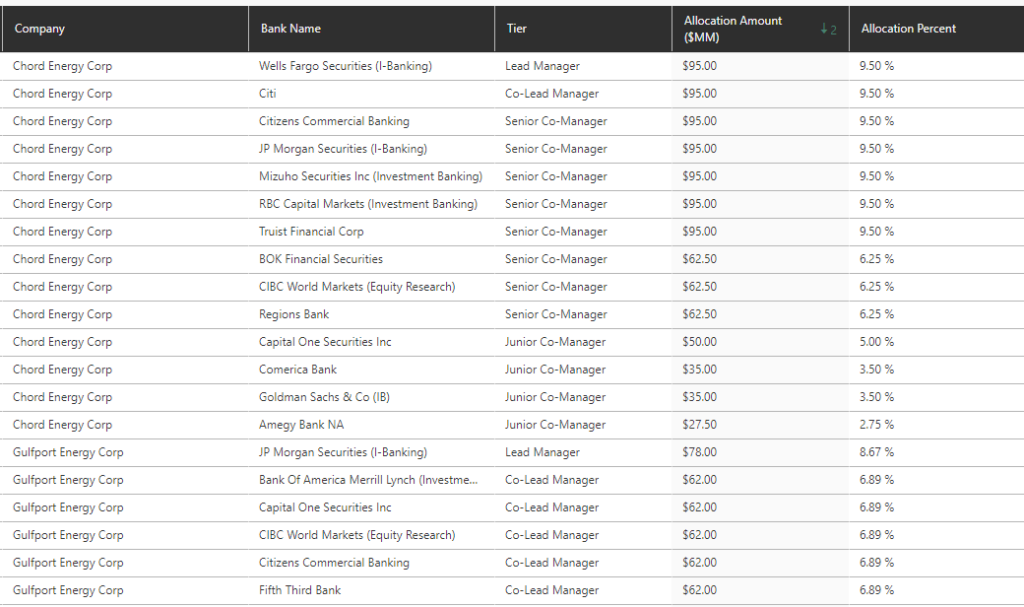Click the Goldman Sachs & Co (IB) cell

(x=324, y=397)
